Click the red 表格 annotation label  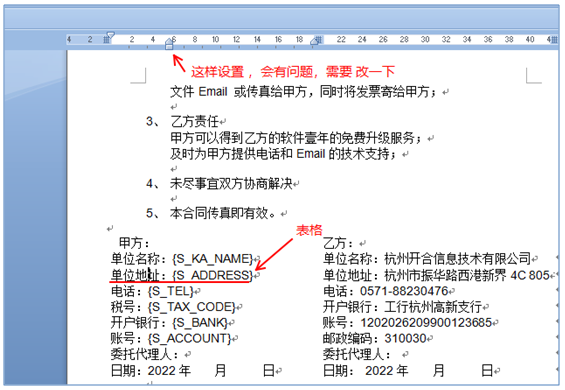coord(309,230)
